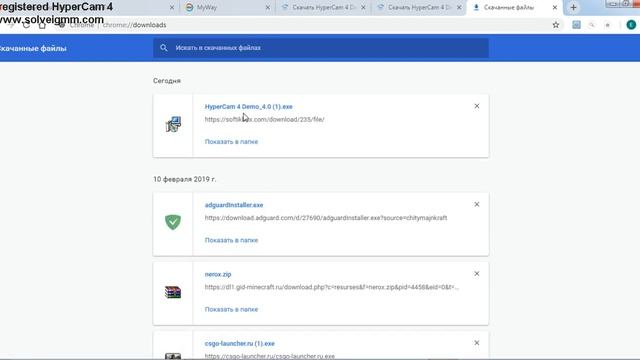Image resolution: width=640 pixels, height=360 pixels.
Task: Click the blue extension icon in toolbar
Action: (576, 25)
